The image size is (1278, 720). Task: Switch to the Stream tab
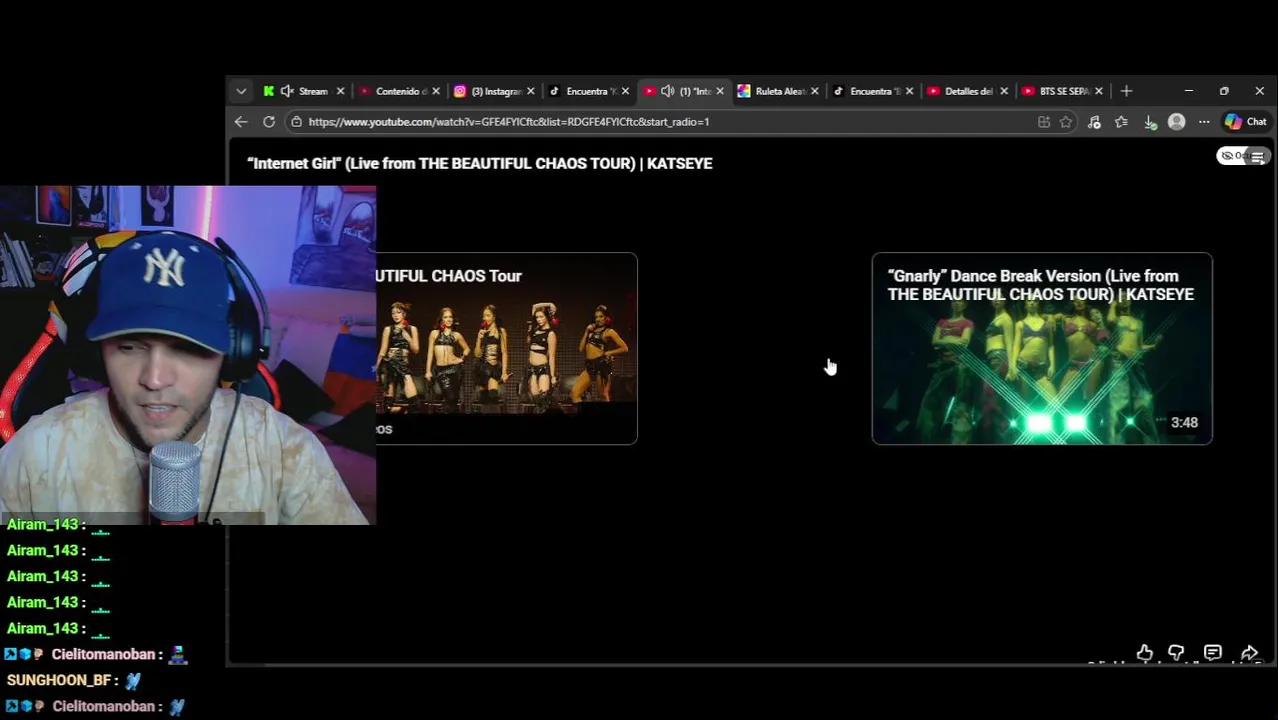pyautogui.click(x=313, y=91)
